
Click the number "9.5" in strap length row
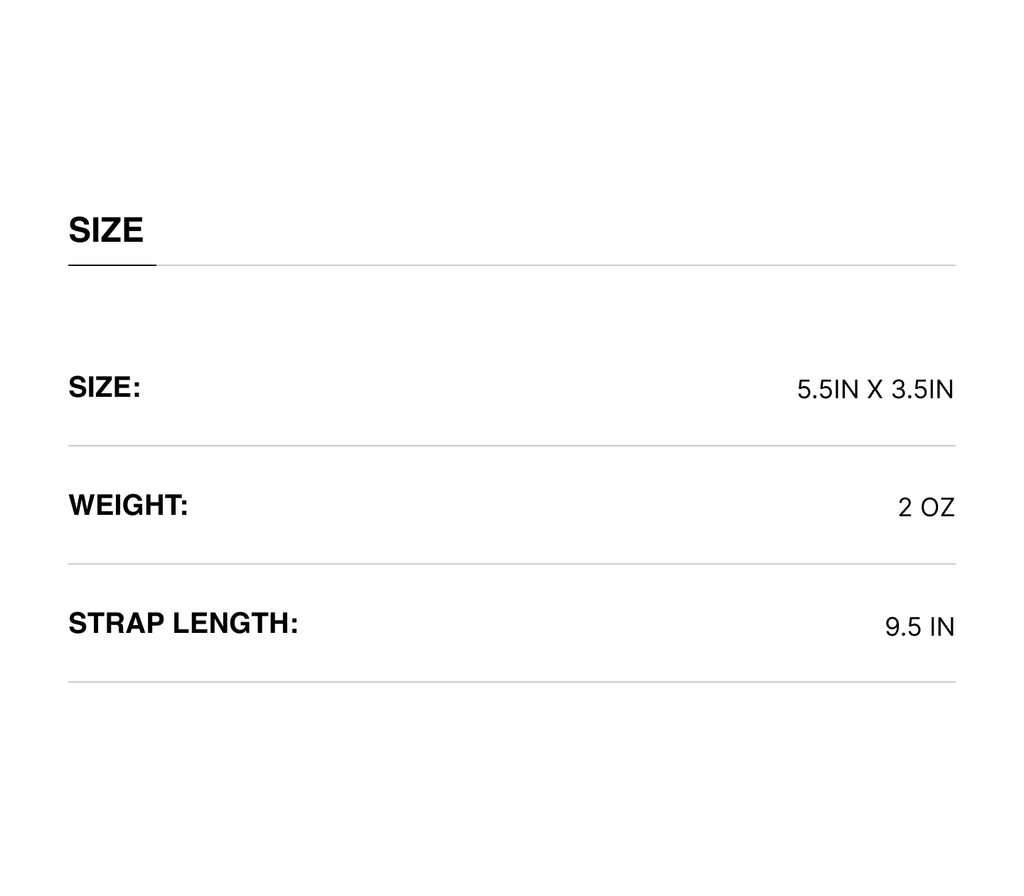tap(903, 628)
